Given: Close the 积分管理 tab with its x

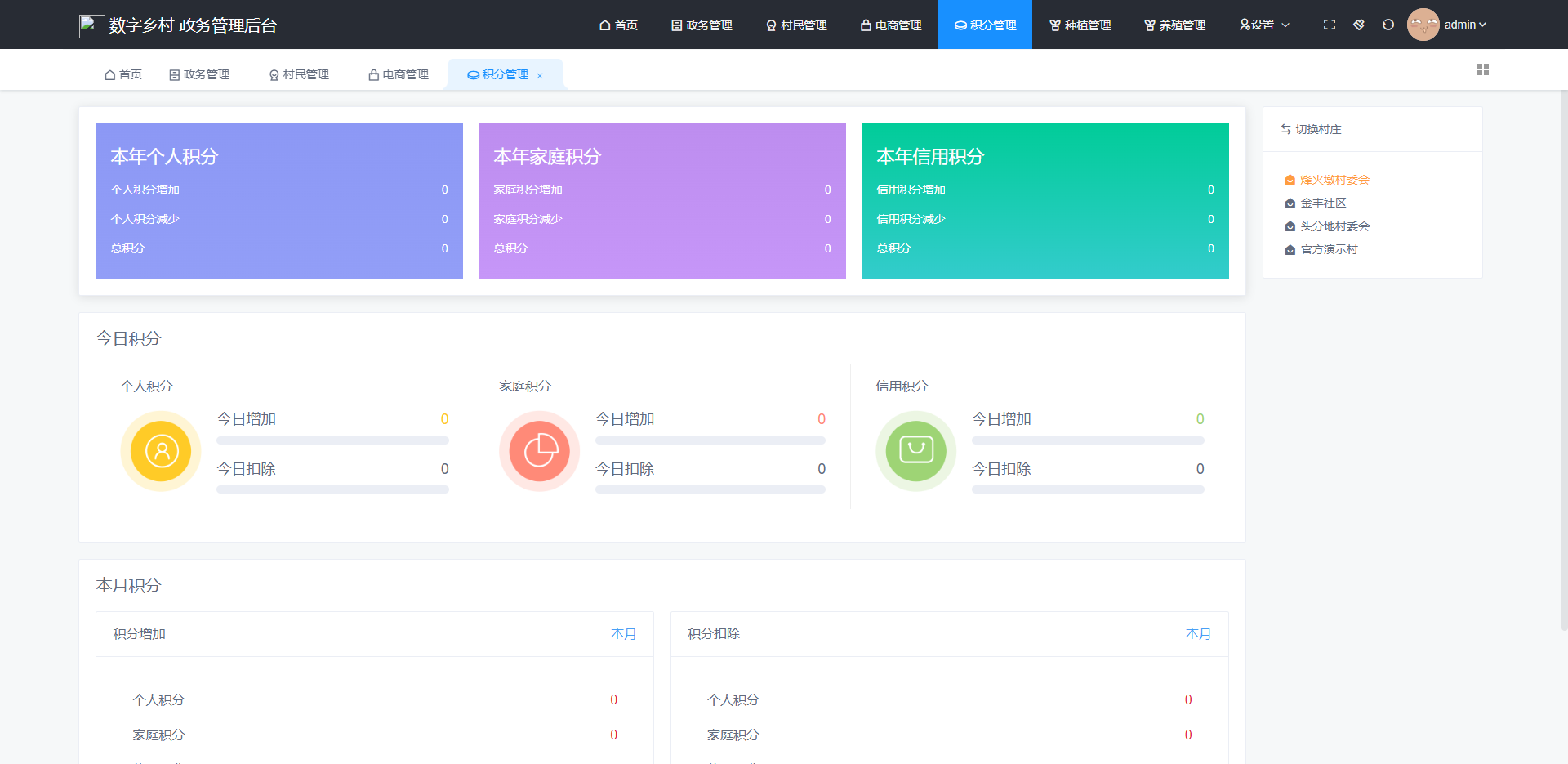Looking at the screenshot, I should [540, 74].
